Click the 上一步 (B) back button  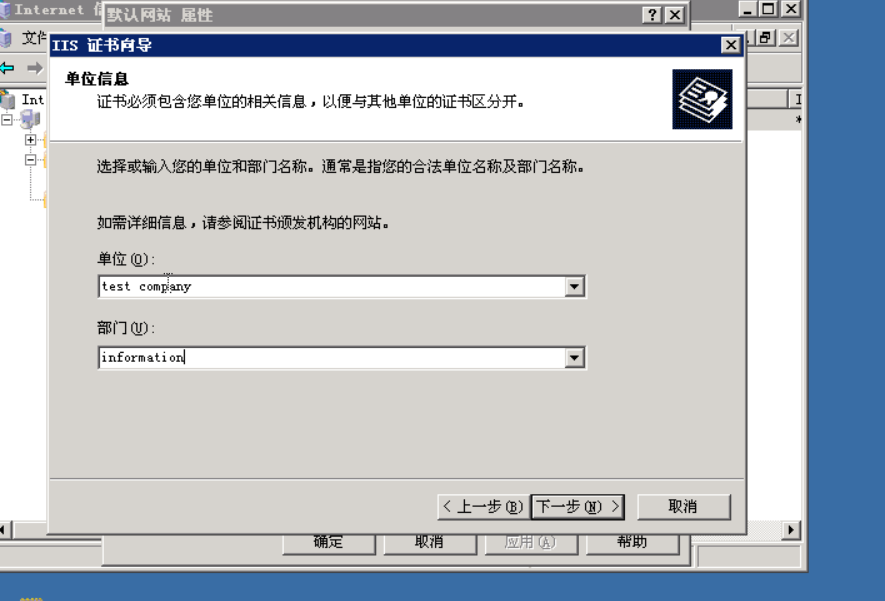coord(483,507)
